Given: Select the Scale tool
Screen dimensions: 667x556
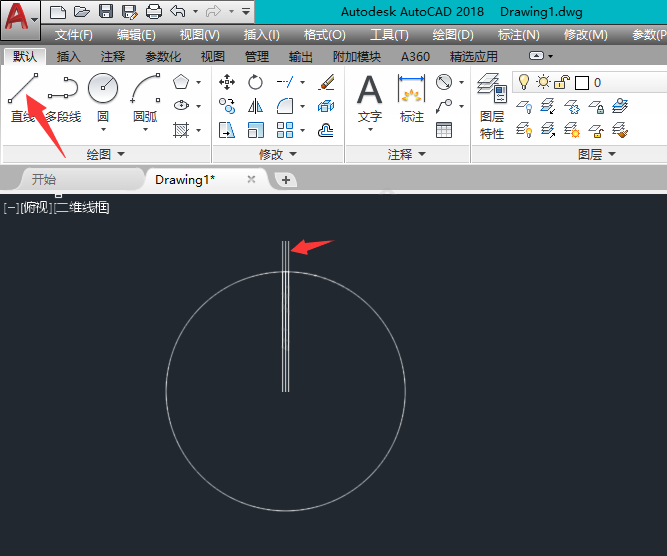Looking at the screenshot, I should click(255, 130).
